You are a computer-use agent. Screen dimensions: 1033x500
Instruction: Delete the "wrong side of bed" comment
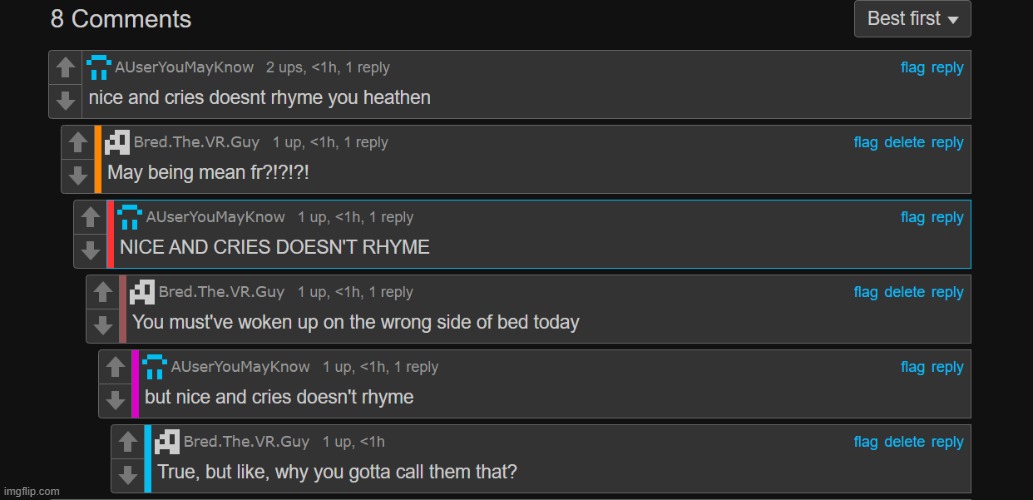pyautogui.click(x=904, y=292)
